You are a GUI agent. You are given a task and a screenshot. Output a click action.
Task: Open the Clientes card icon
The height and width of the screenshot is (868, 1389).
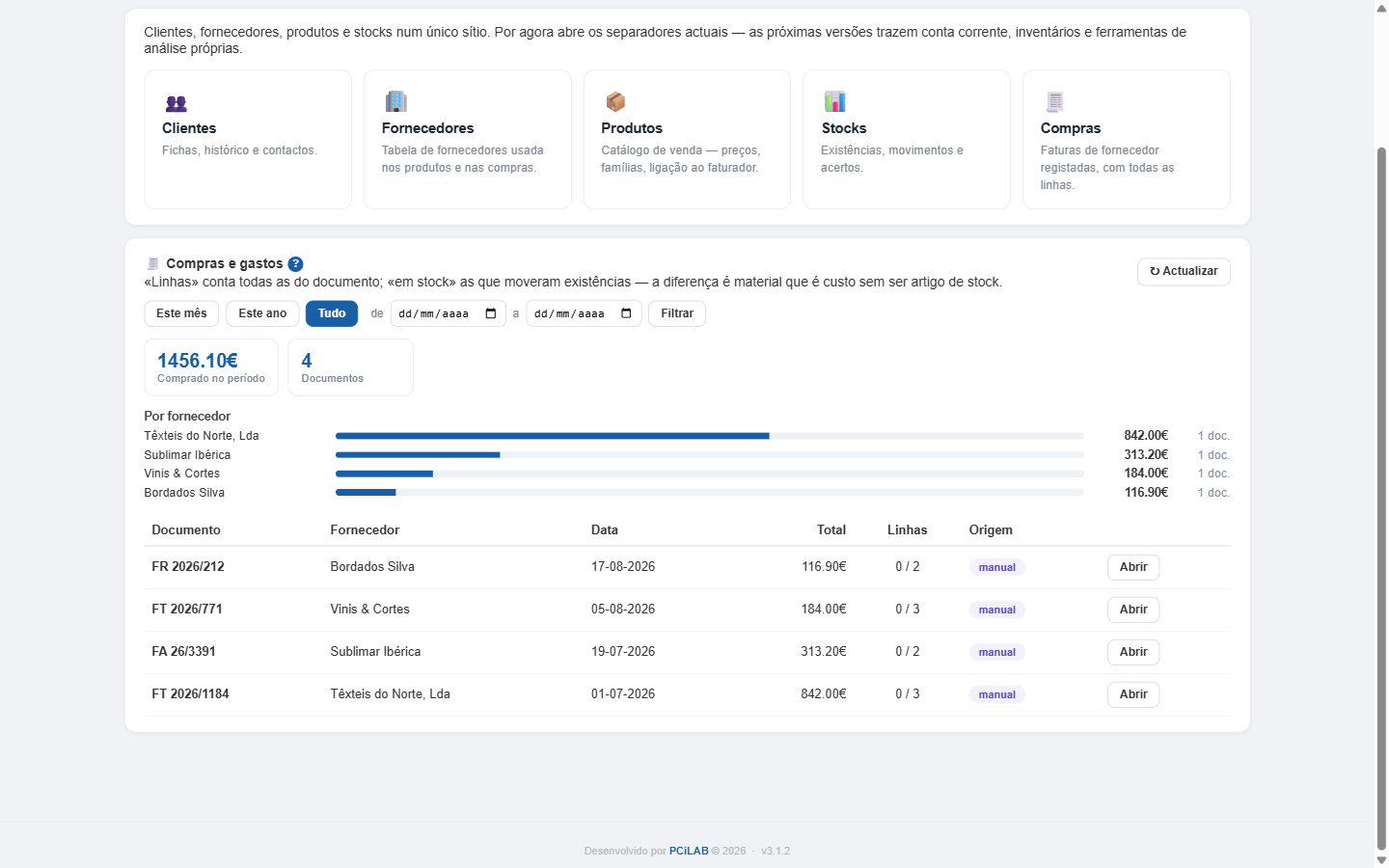(x=176, y=103)
